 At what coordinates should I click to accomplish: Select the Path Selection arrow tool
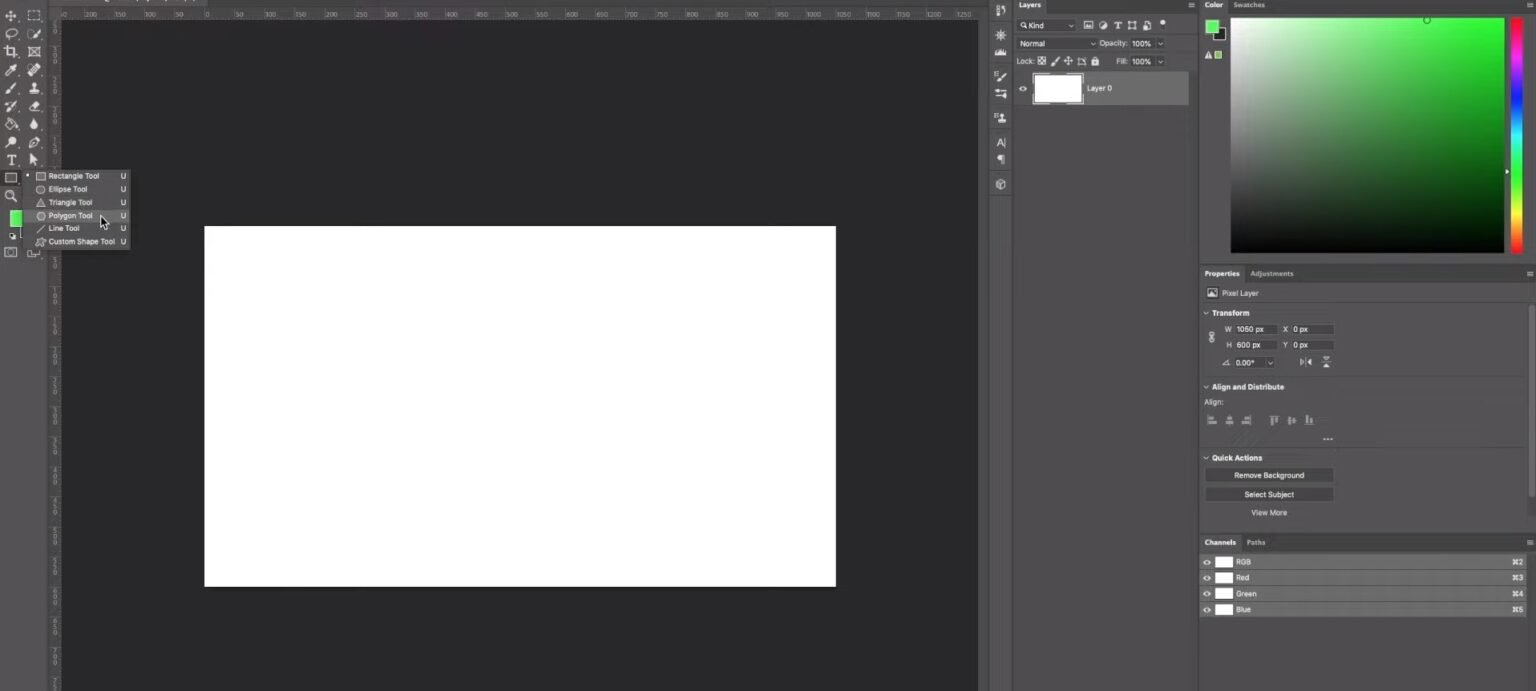34,160
